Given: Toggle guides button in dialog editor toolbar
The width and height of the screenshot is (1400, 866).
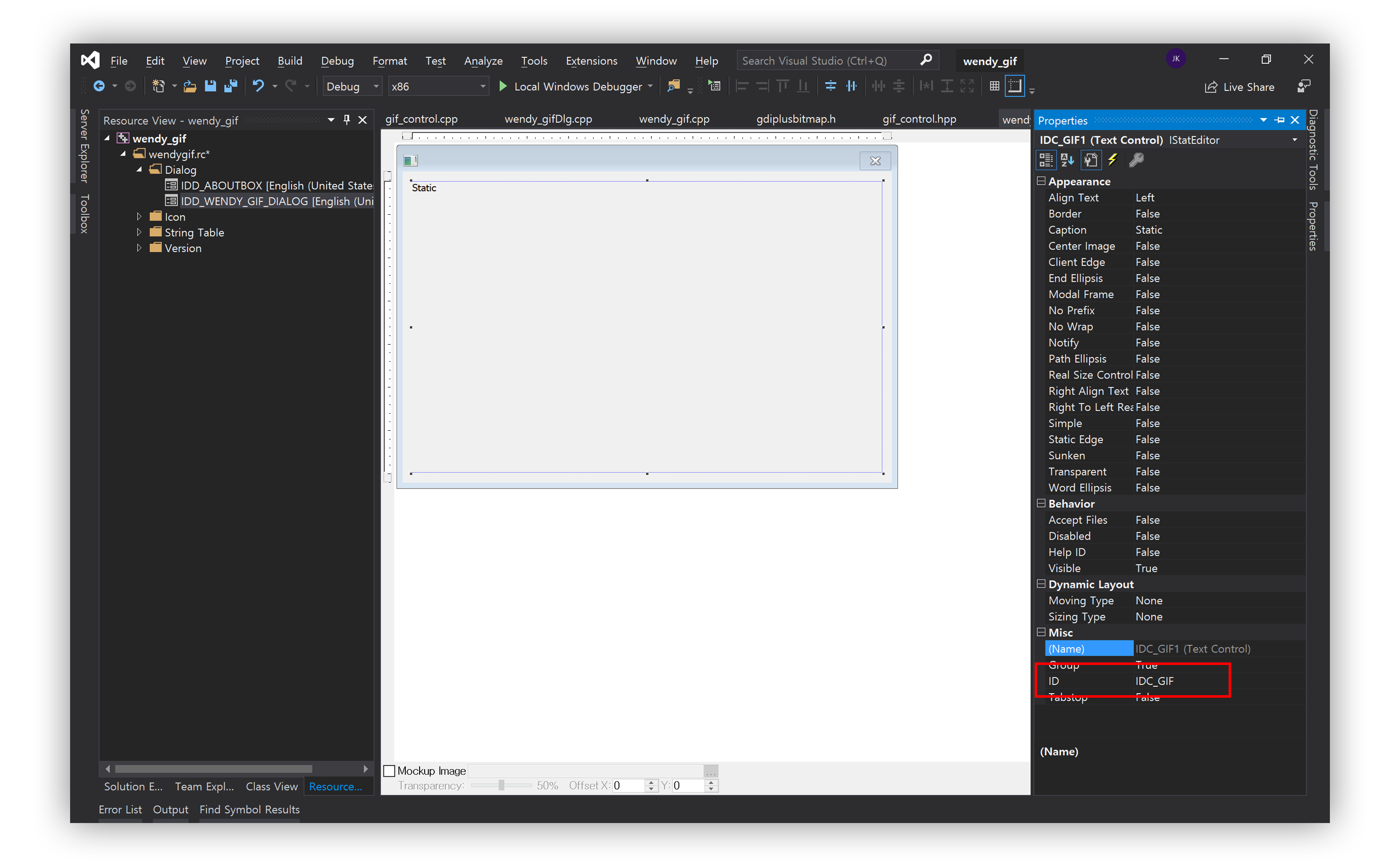Looking at the screenshot, I should point(1015,86).
